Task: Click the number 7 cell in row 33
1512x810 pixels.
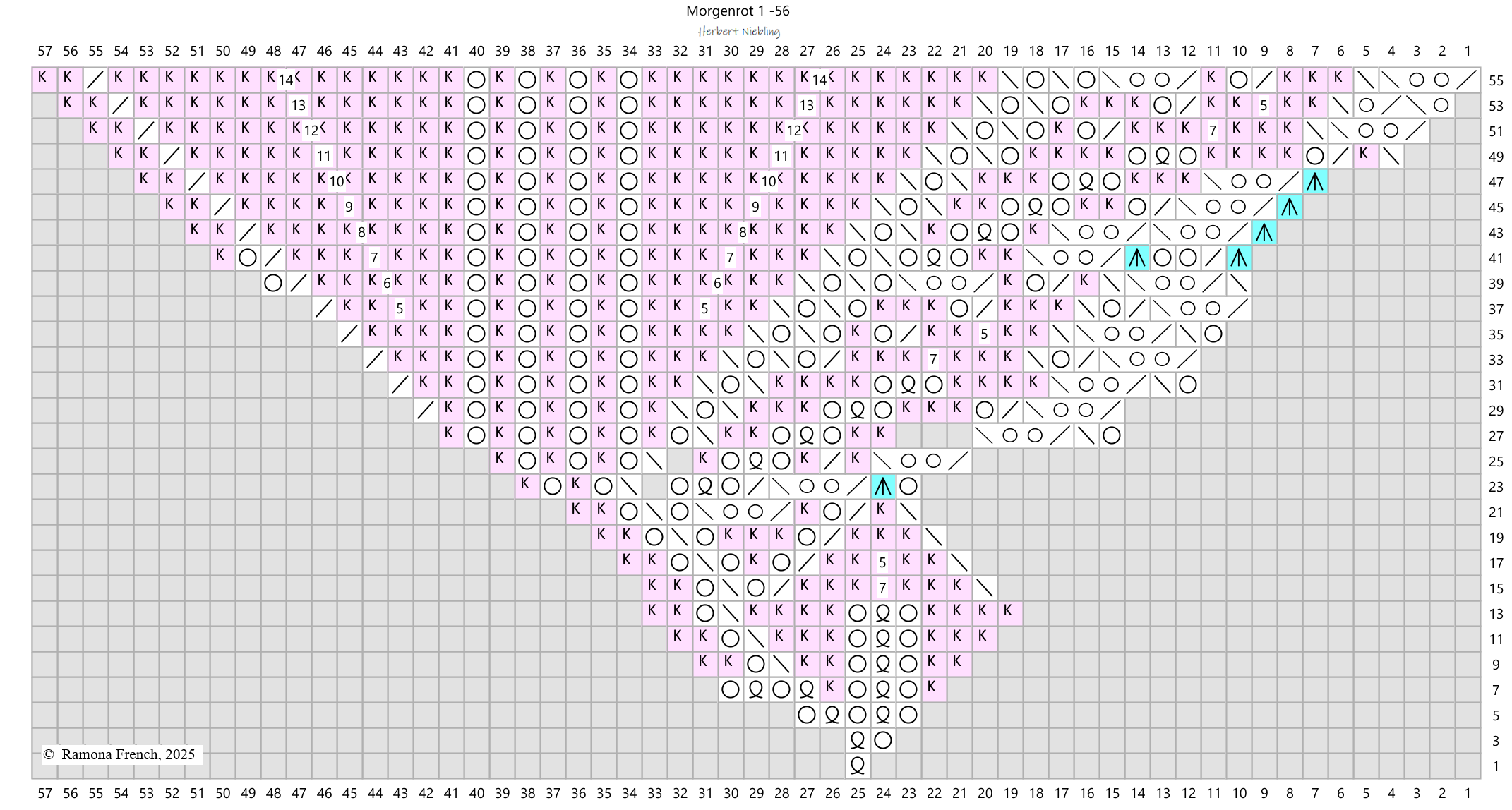Action: pyautogui.click(x=933, y=360)
